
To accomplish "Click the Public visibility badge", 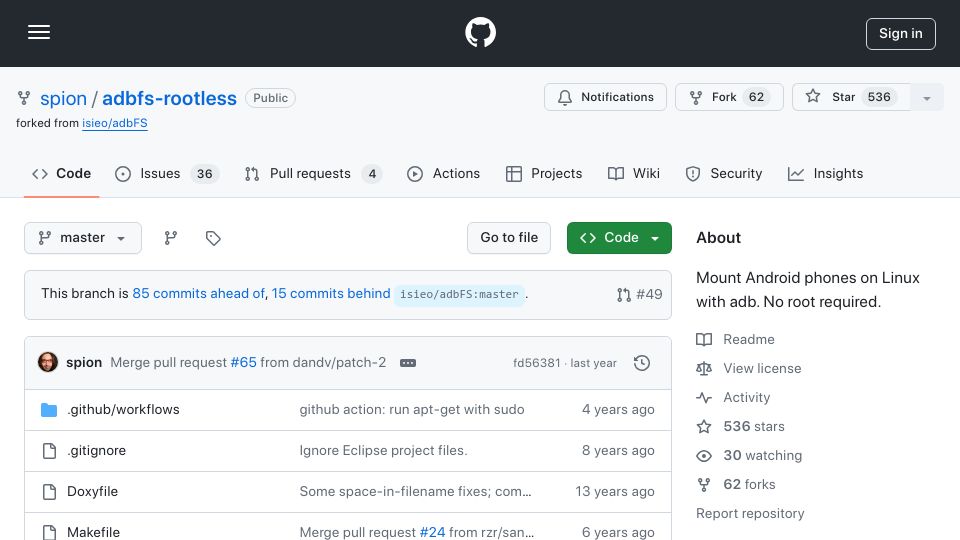I will click(x=270, y=98).
